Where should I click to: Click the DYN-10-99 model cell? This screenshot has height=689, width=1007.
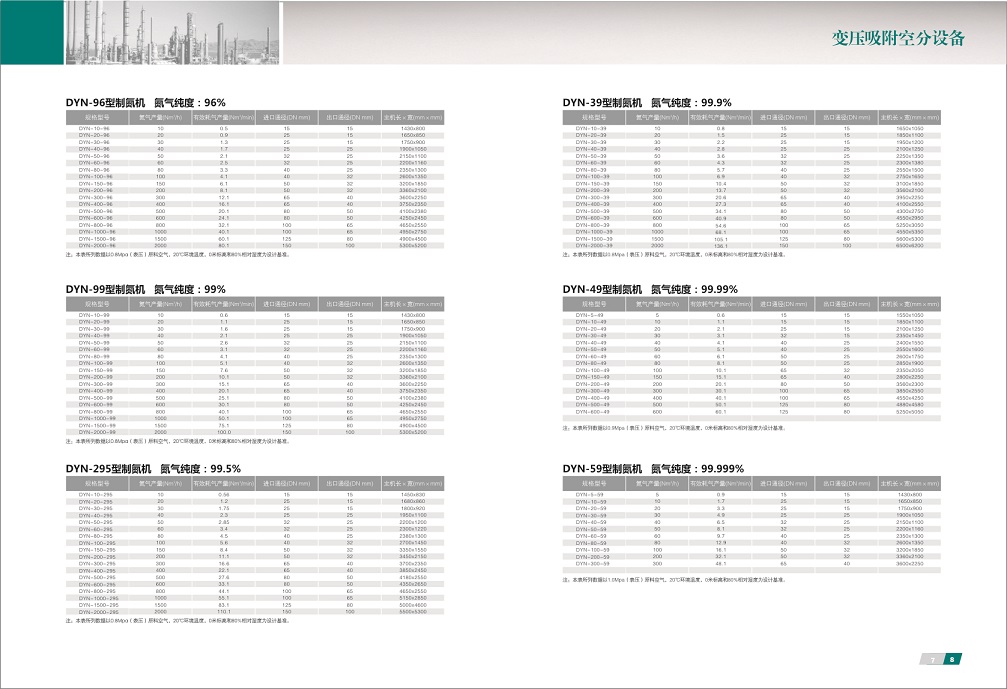tap(94, 315)
